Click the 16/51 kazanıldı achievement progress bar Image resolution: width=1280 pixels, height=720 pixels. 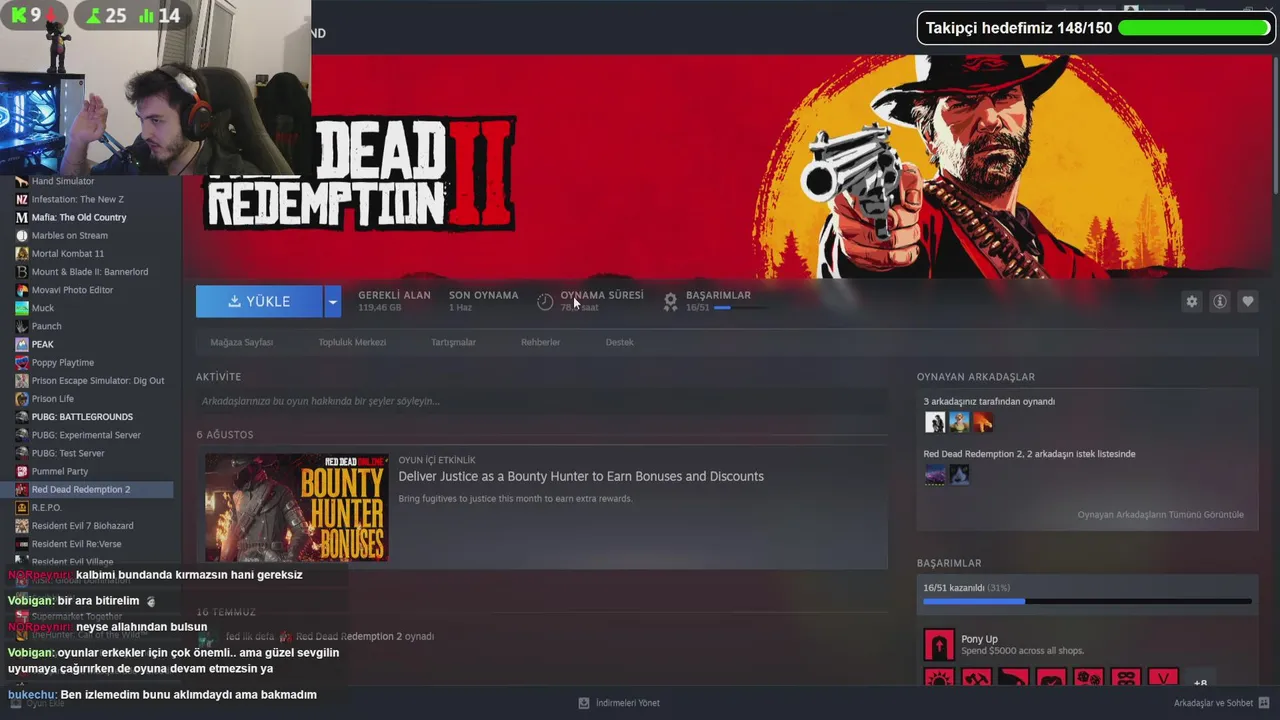[1087, 601]
